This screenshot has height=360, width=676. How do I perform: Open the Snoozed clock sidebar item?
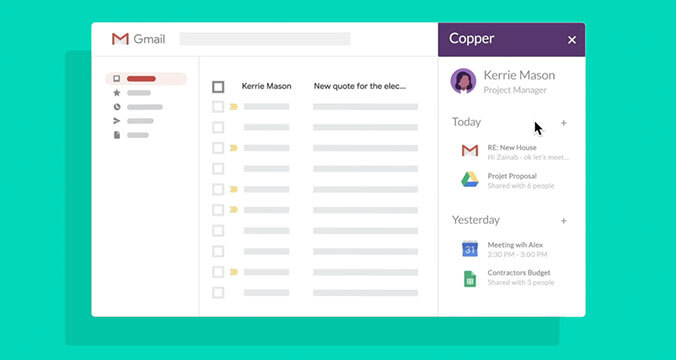pyautogui.click(x=138, y=107)
